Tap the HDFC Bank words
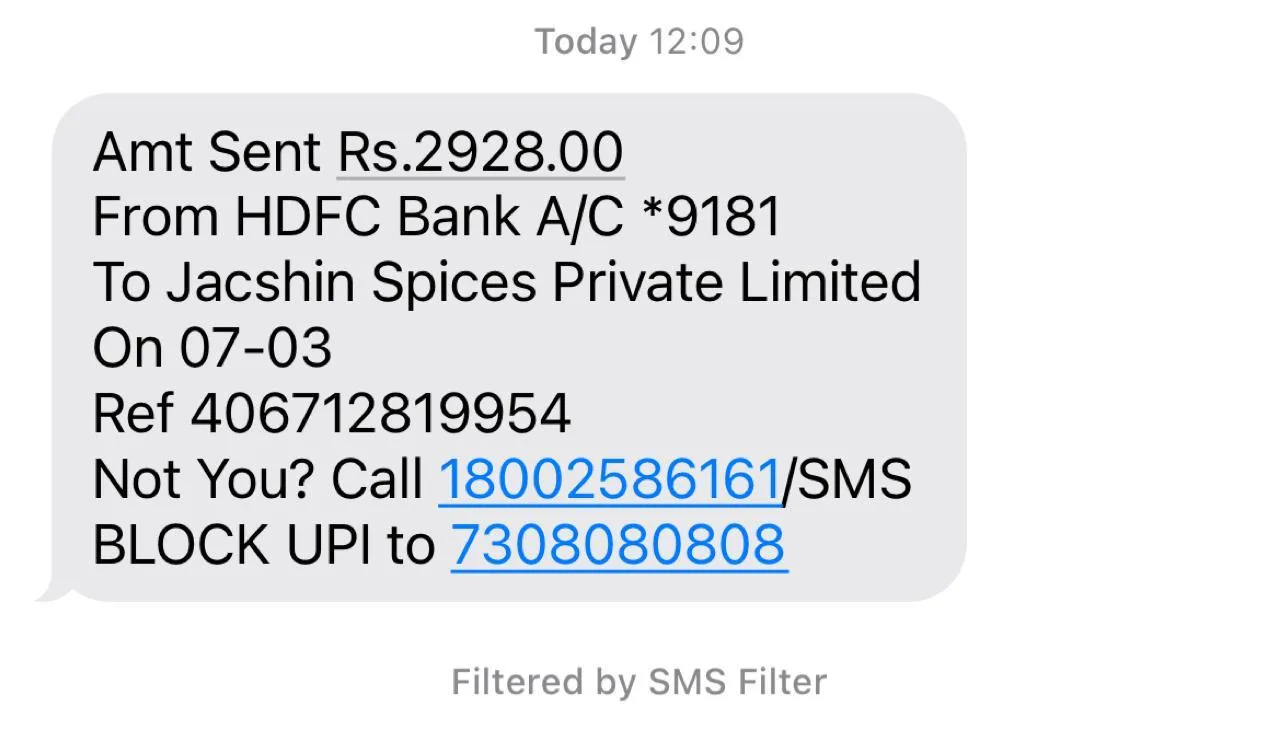The width and height of the screenshot is (1280, 753). click(377, 217)
